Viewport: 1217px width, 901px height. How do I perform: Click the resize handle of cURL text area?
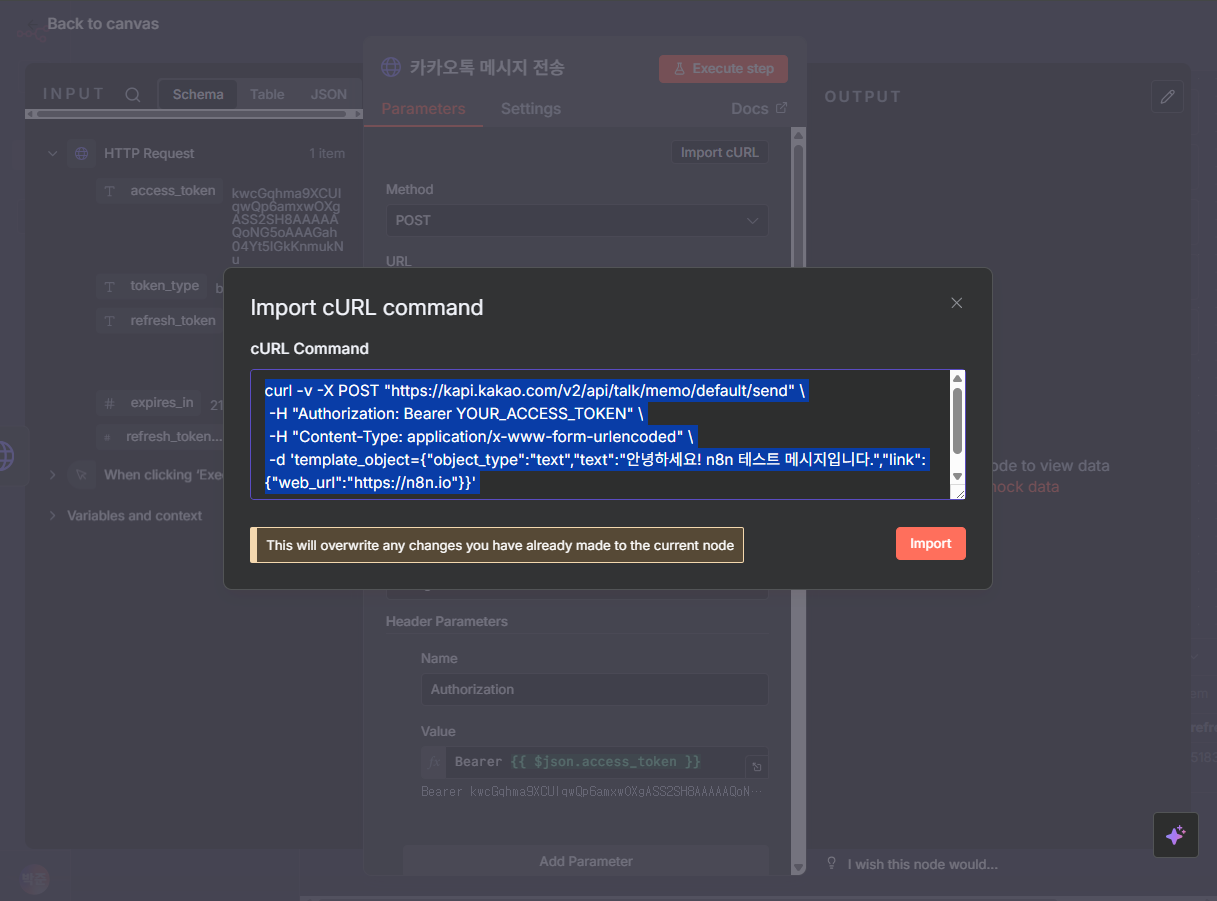pos(959,492)
